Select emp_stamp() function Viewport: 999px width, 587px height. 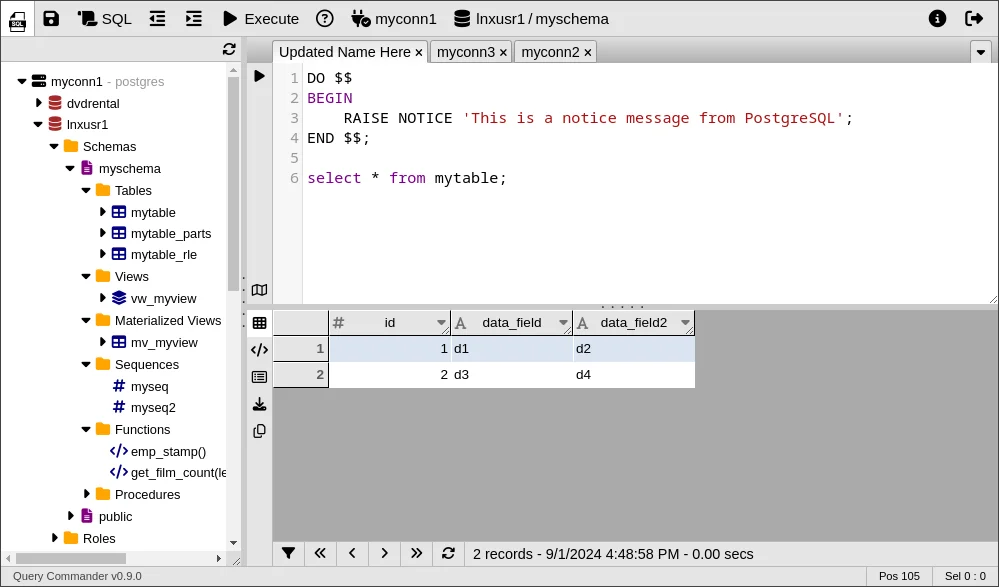(x=168, y=452)
